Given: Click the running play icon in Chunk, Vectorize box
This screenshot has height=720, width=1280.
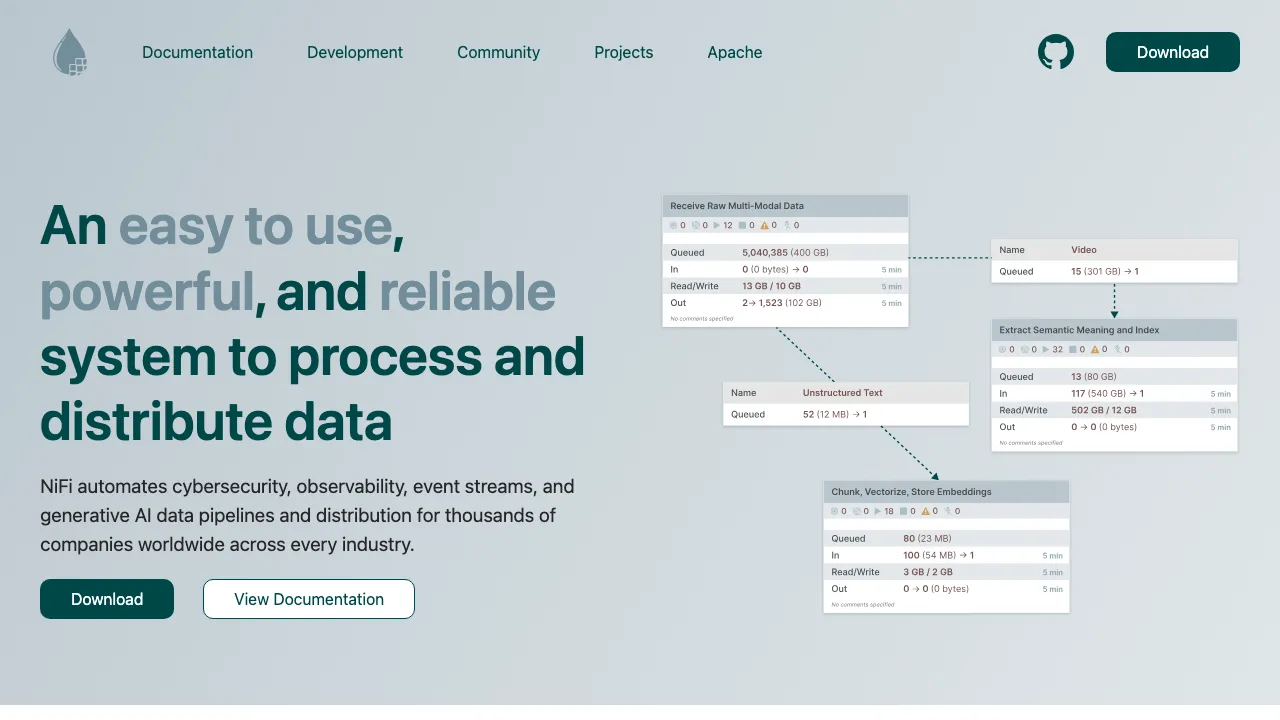Looking at the screenshot, I should [878, 511].
